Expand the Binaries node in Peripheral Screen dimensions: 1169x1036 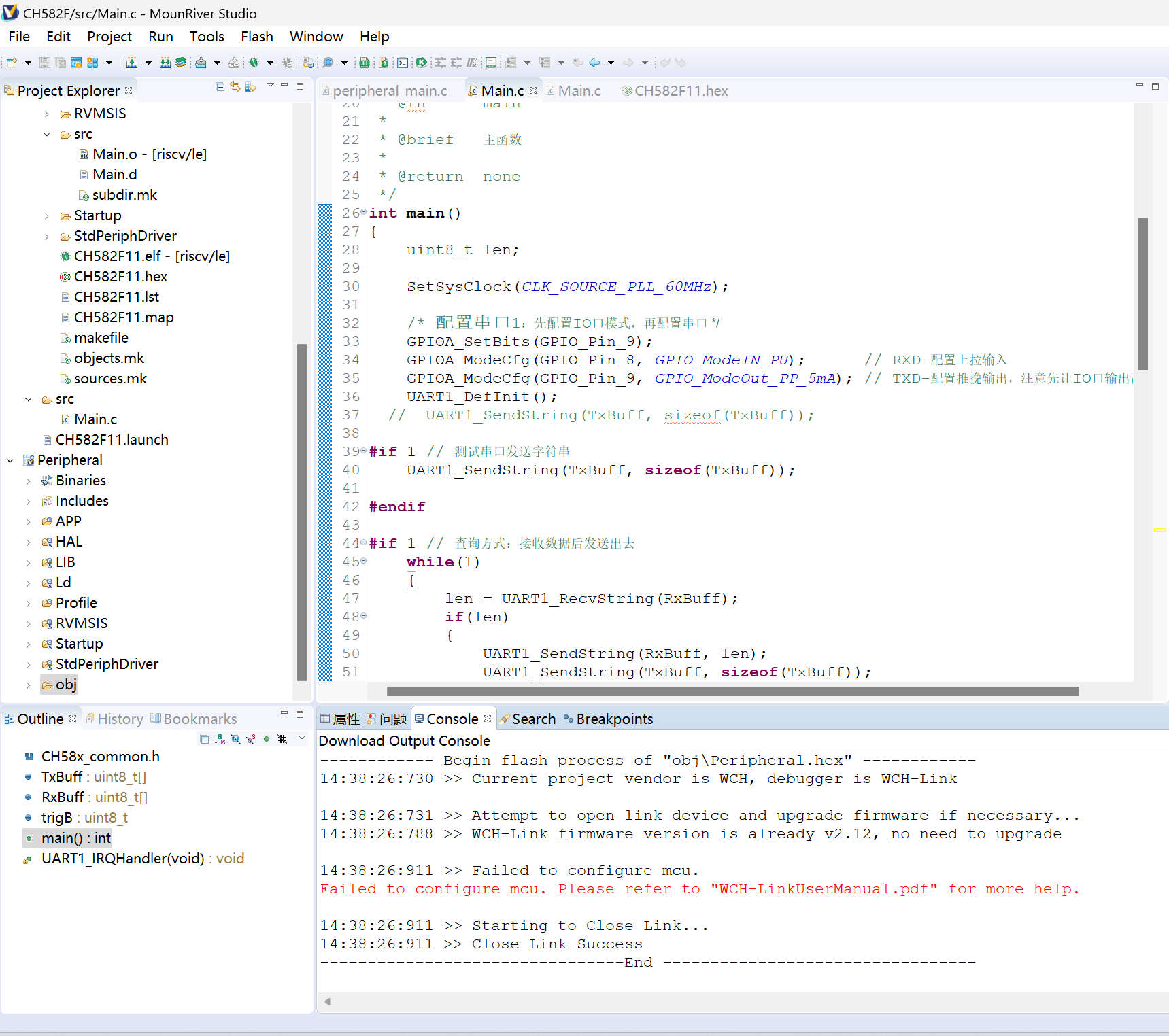pyautogui.click(x=28, y=481)
